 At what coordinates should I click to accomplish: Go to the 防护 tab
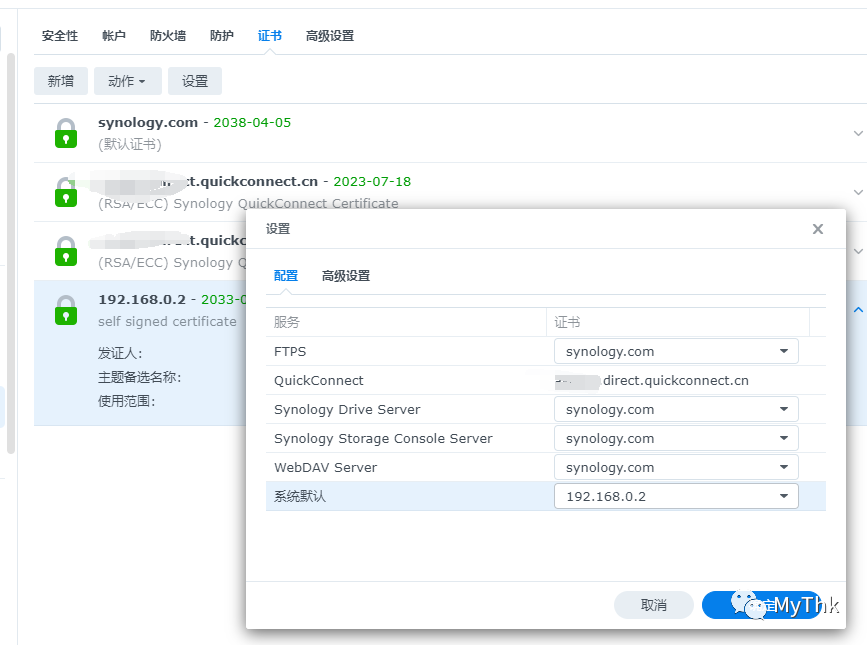click(x=222, y=36)
